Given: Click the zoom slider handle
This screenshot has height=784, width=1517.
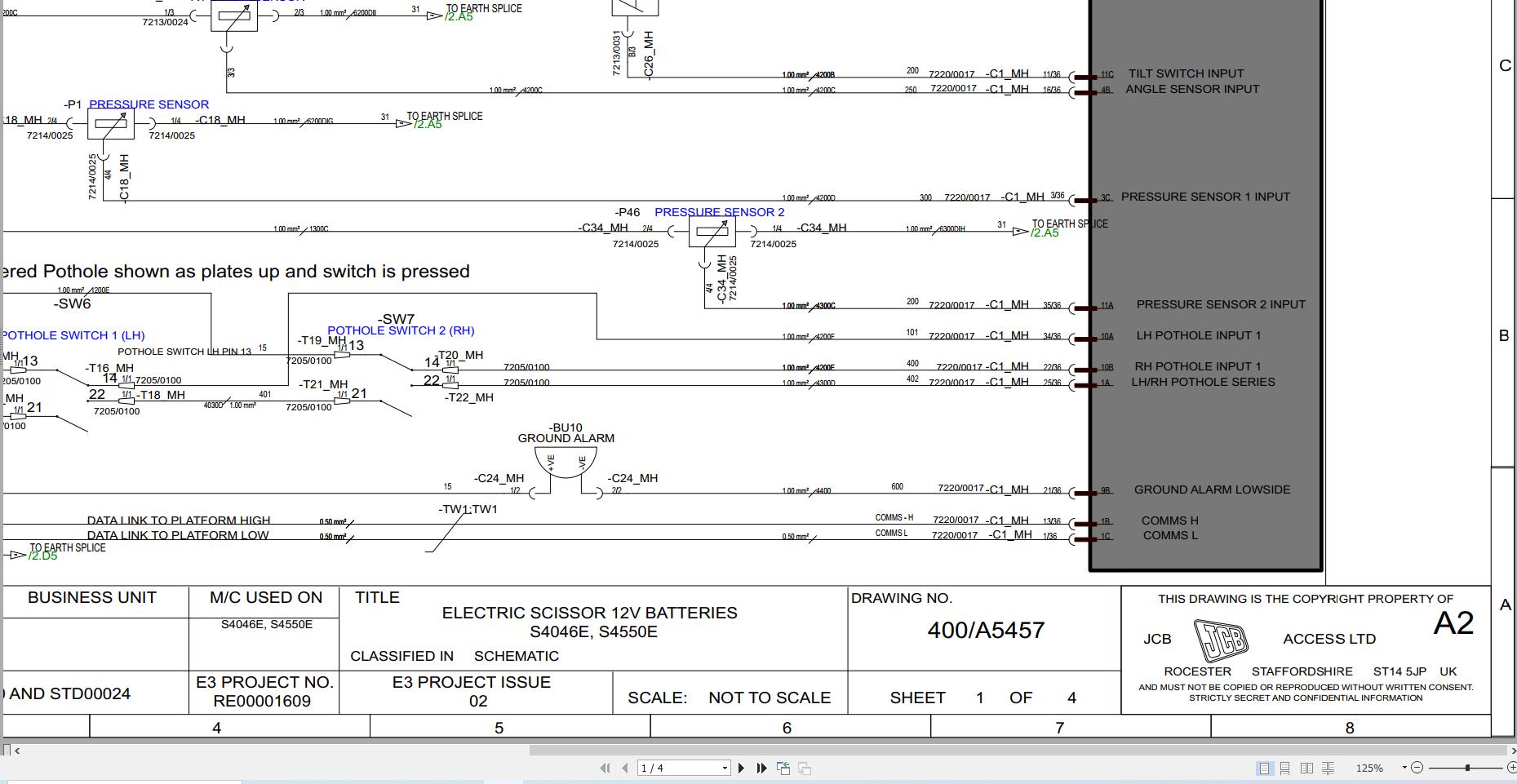Looking at the screenshot, I should [1467, 768].
